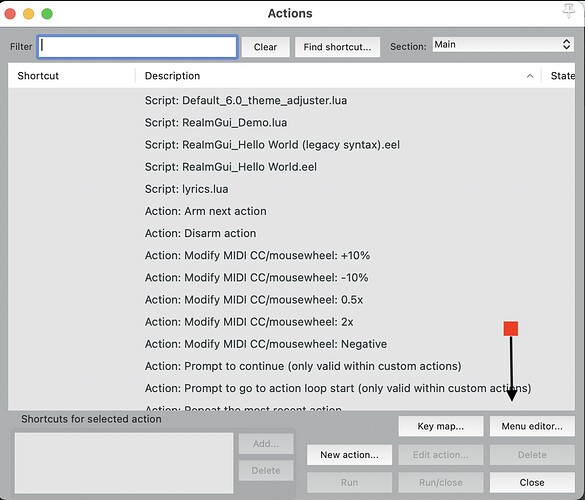Select Script: RealmGui_Demo.lua
The height and width of the screenshot is (500, 585).
291,122
